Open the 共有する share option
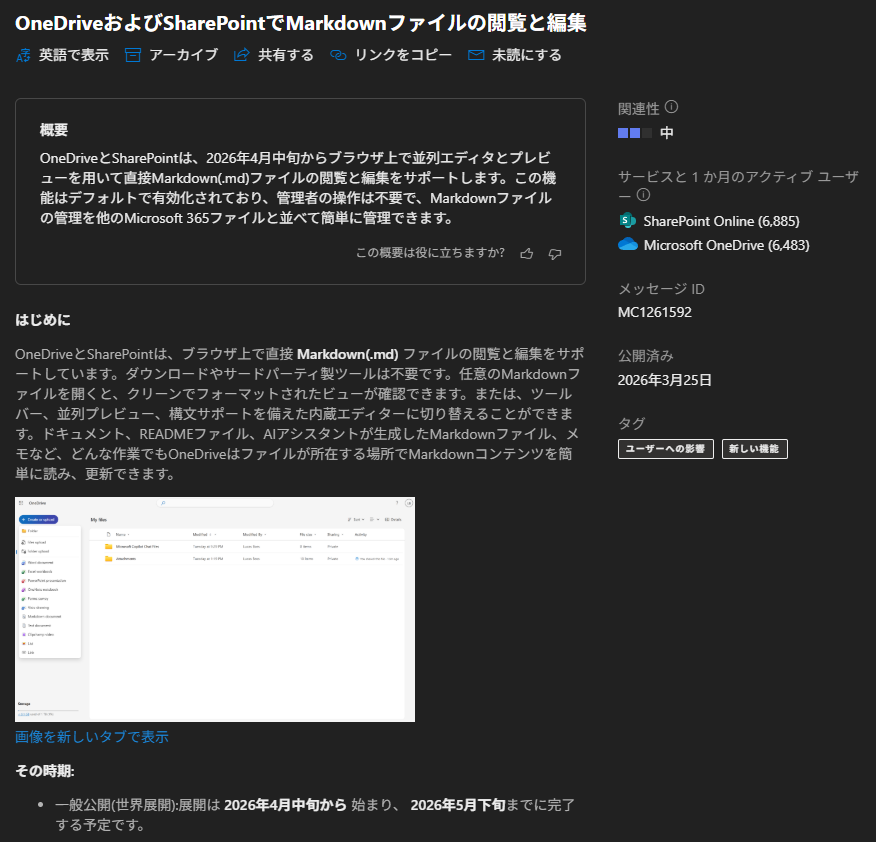 click(x=285, y=55)
